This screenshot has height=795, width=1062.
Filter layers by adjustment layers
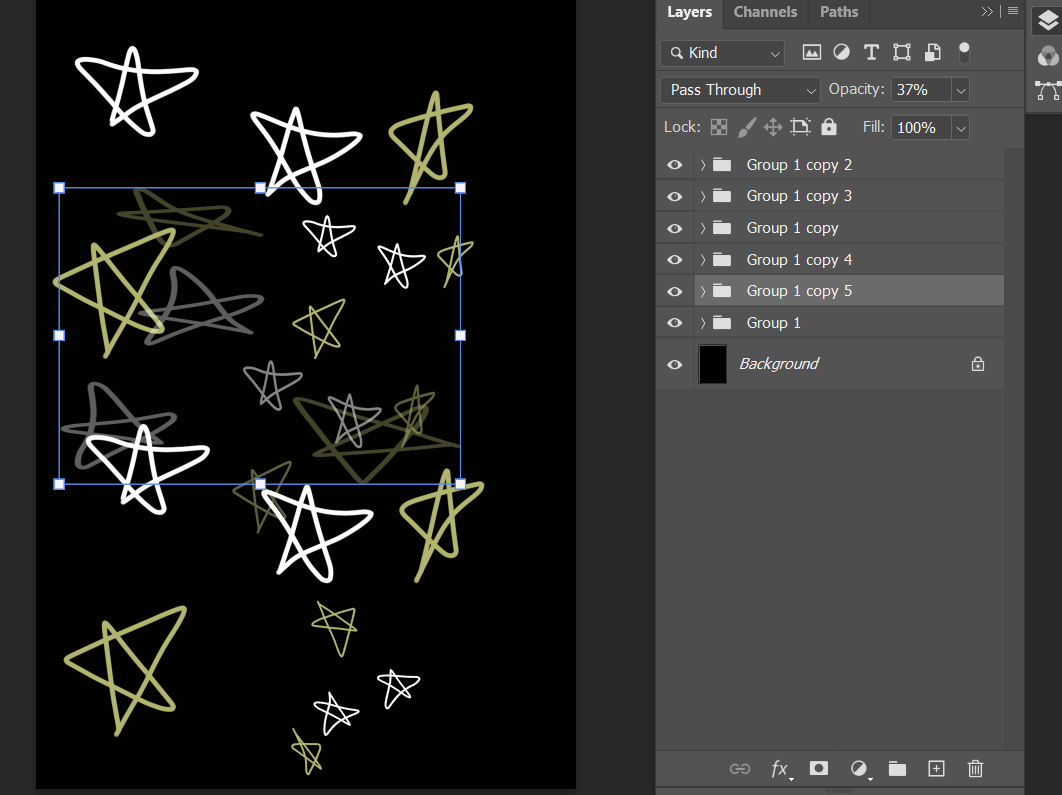(841, 52)
